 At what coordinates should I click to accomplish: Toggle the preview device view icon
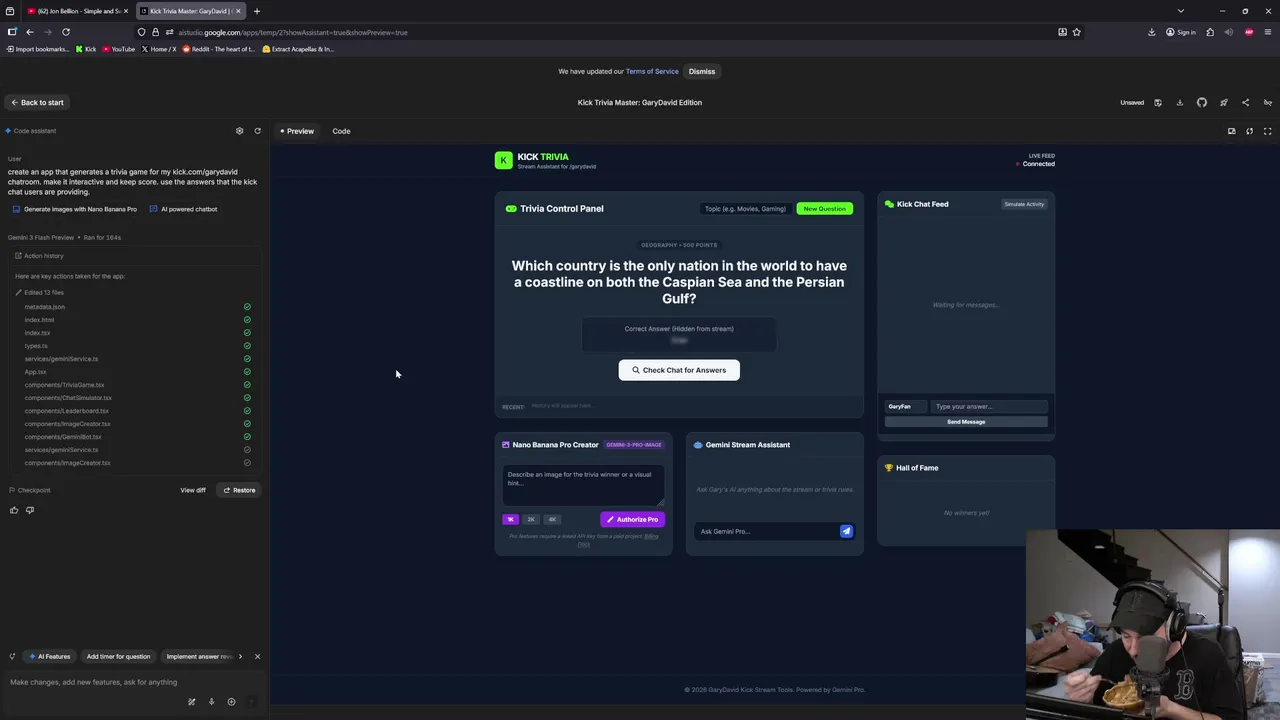(x=1231, y=131)
